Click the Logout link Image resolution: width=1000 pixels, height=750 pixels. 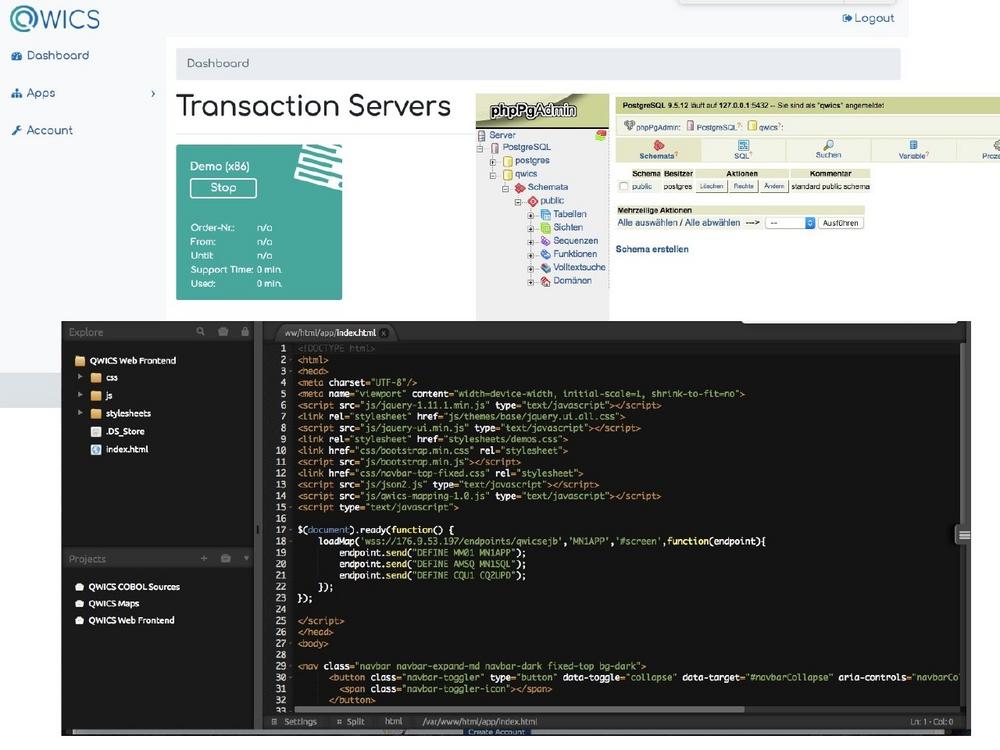pyautogui.click(x=868, y=18)
